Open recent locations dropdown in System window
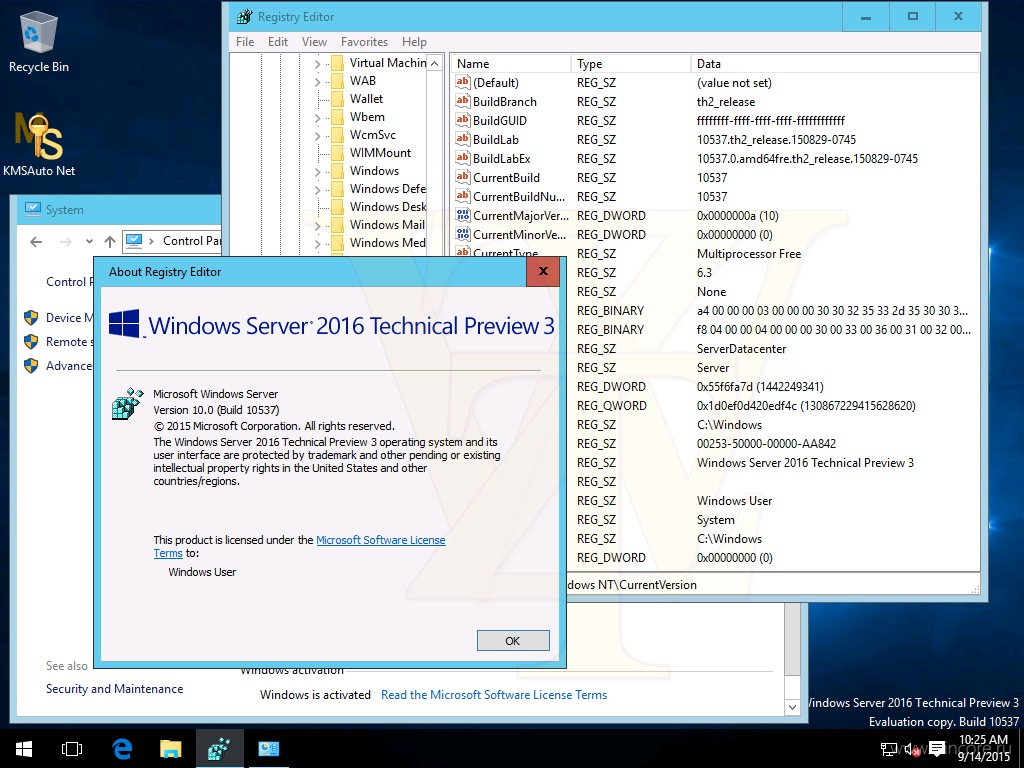The width and height of the screenshot is (1024, 768). coord(89,242)
